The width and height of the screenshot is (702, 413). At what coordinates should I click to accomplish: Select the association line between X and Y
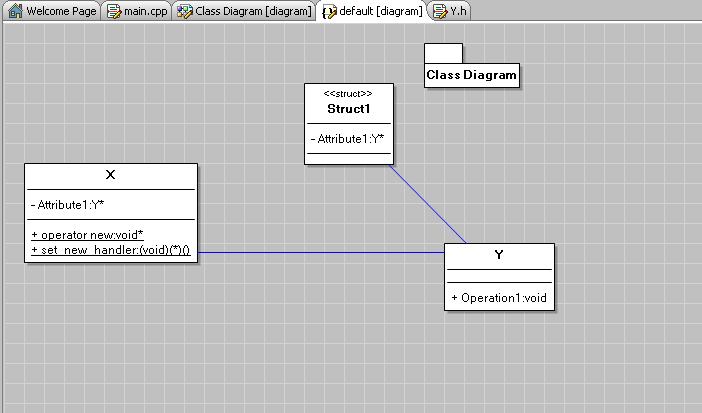[x=320, y=252]
